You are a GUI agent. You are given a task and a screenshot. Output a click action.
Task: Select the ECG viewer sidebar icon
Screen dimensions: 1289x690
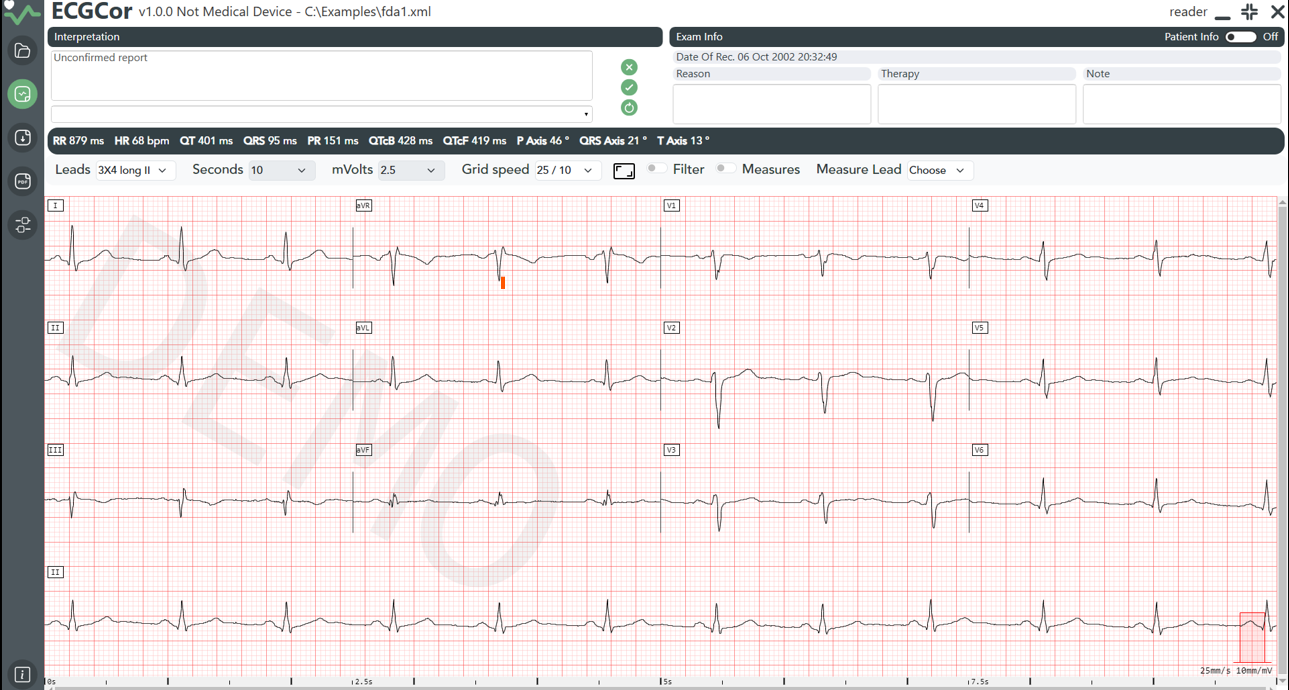(x=22, y=94)
